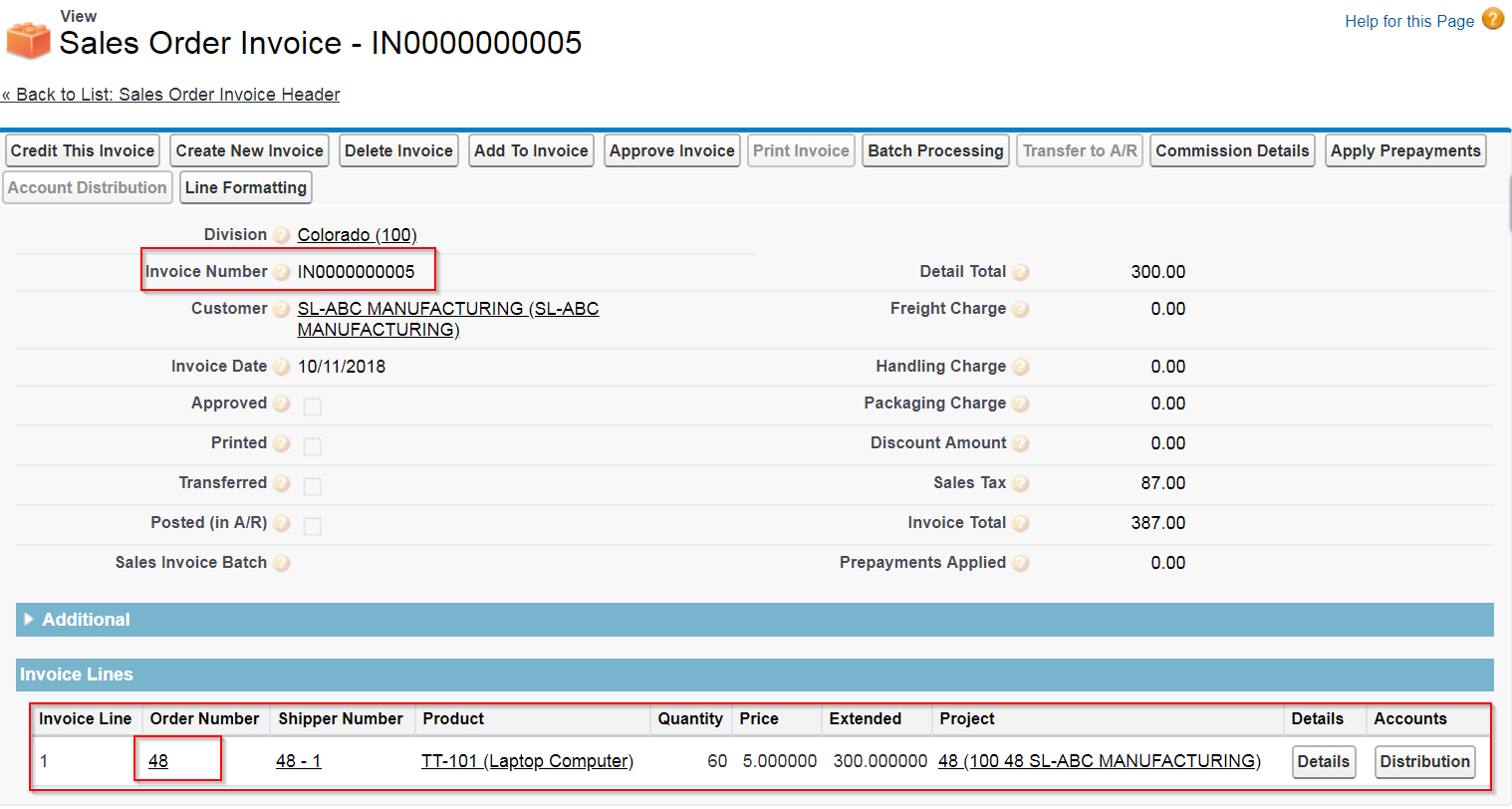The height and width of the screenshot is (809, 1512).
Task: Click the Credit This Invoice button
Action: point(82,151)
